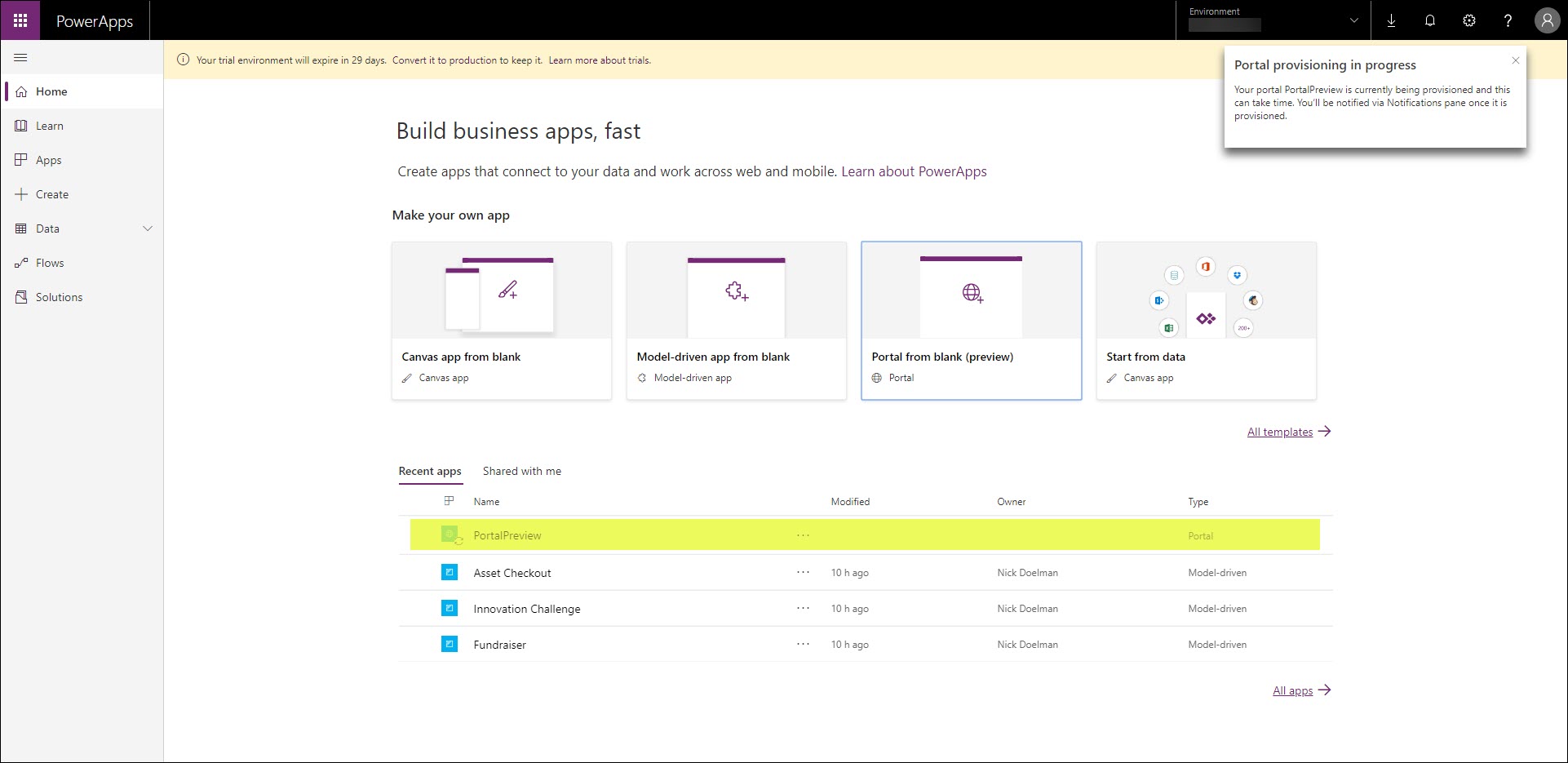Click the Asset Checkout app icon
Image resolution: width=1568 pixels, height=763 pixels.
point(449,573)
